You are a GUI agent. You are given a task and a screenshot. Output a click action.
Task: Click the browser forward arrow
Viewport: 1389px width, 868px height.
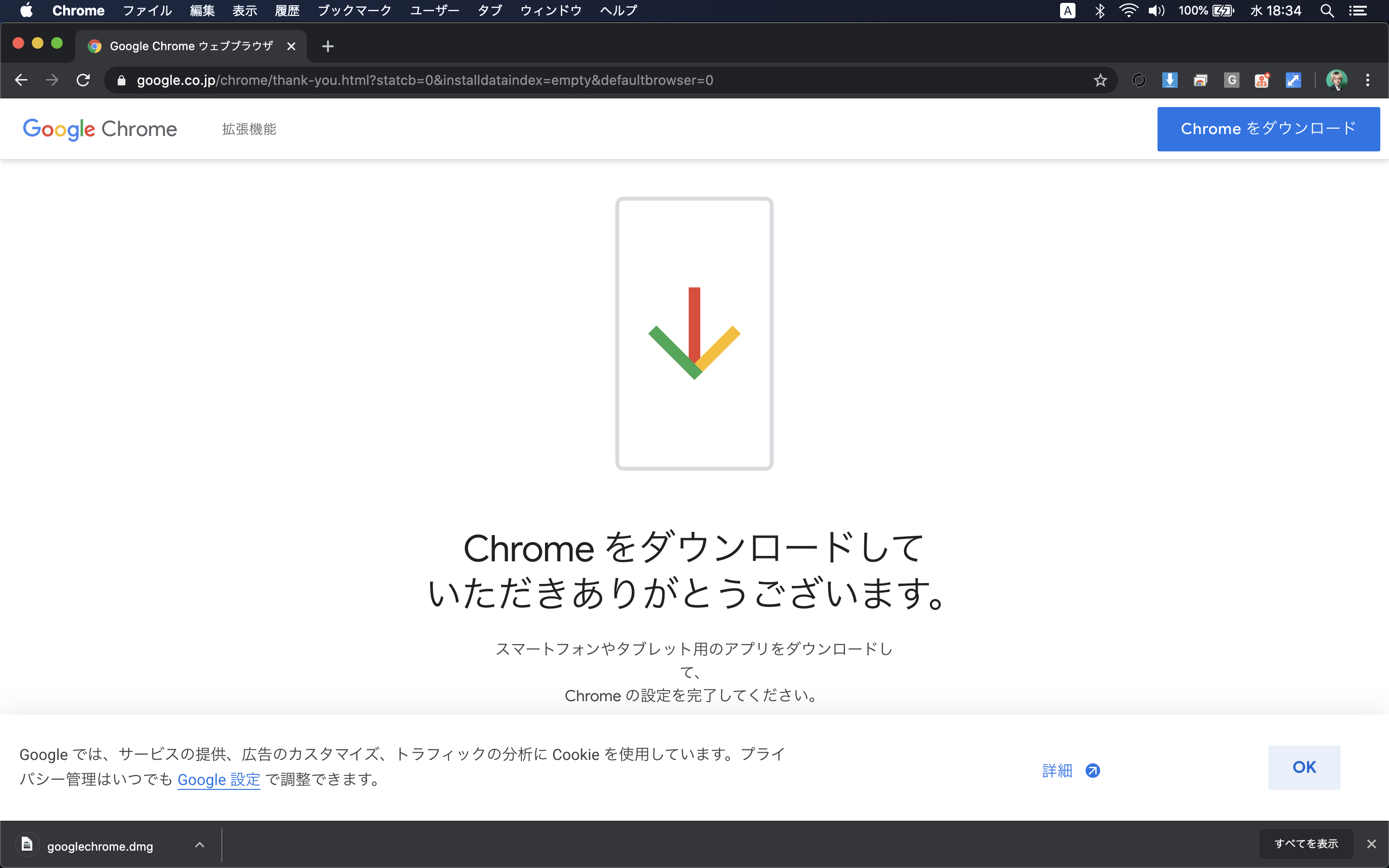coord(52,81)
